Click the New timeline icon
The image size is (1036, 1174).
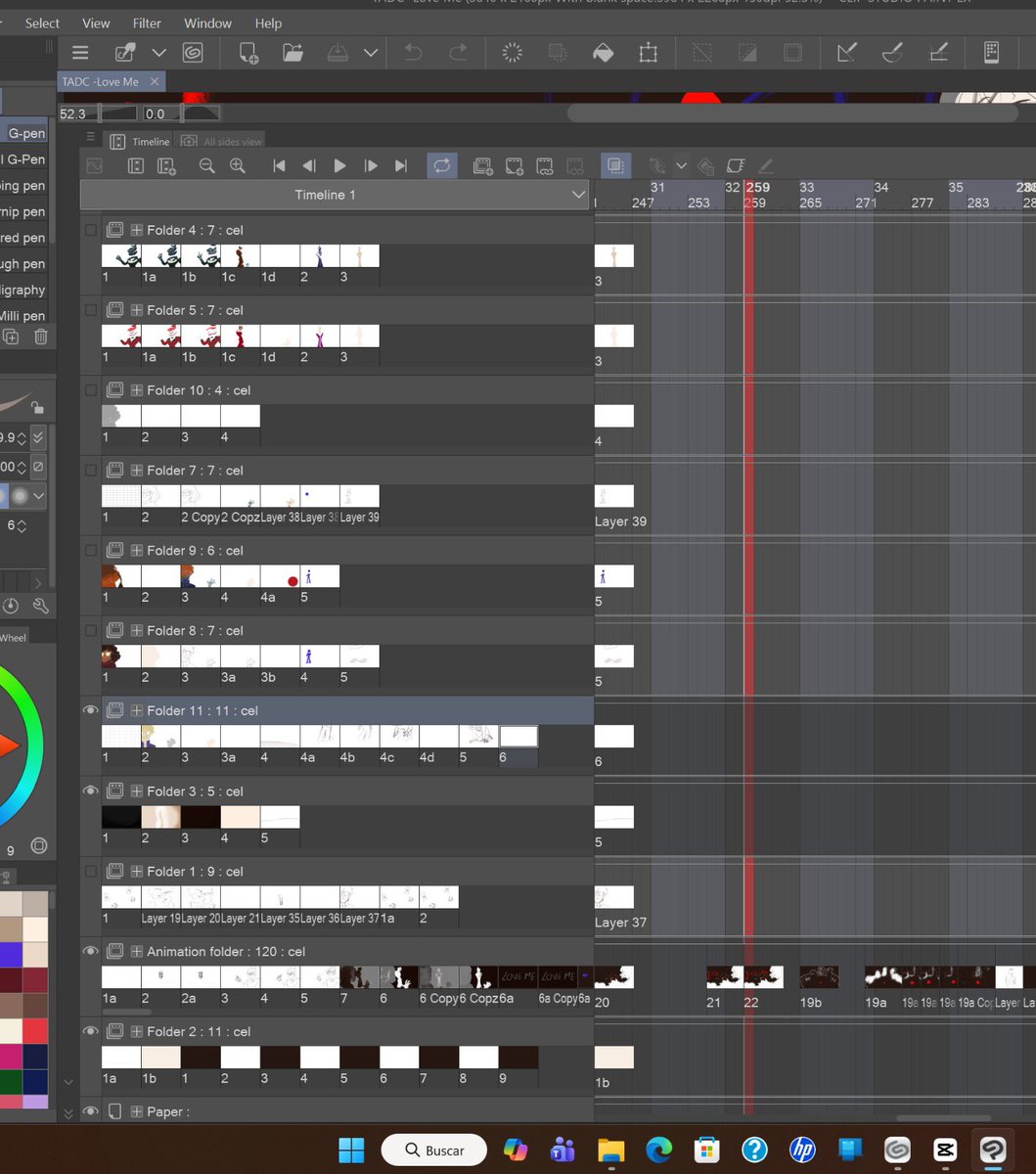[x=166, y=166]
